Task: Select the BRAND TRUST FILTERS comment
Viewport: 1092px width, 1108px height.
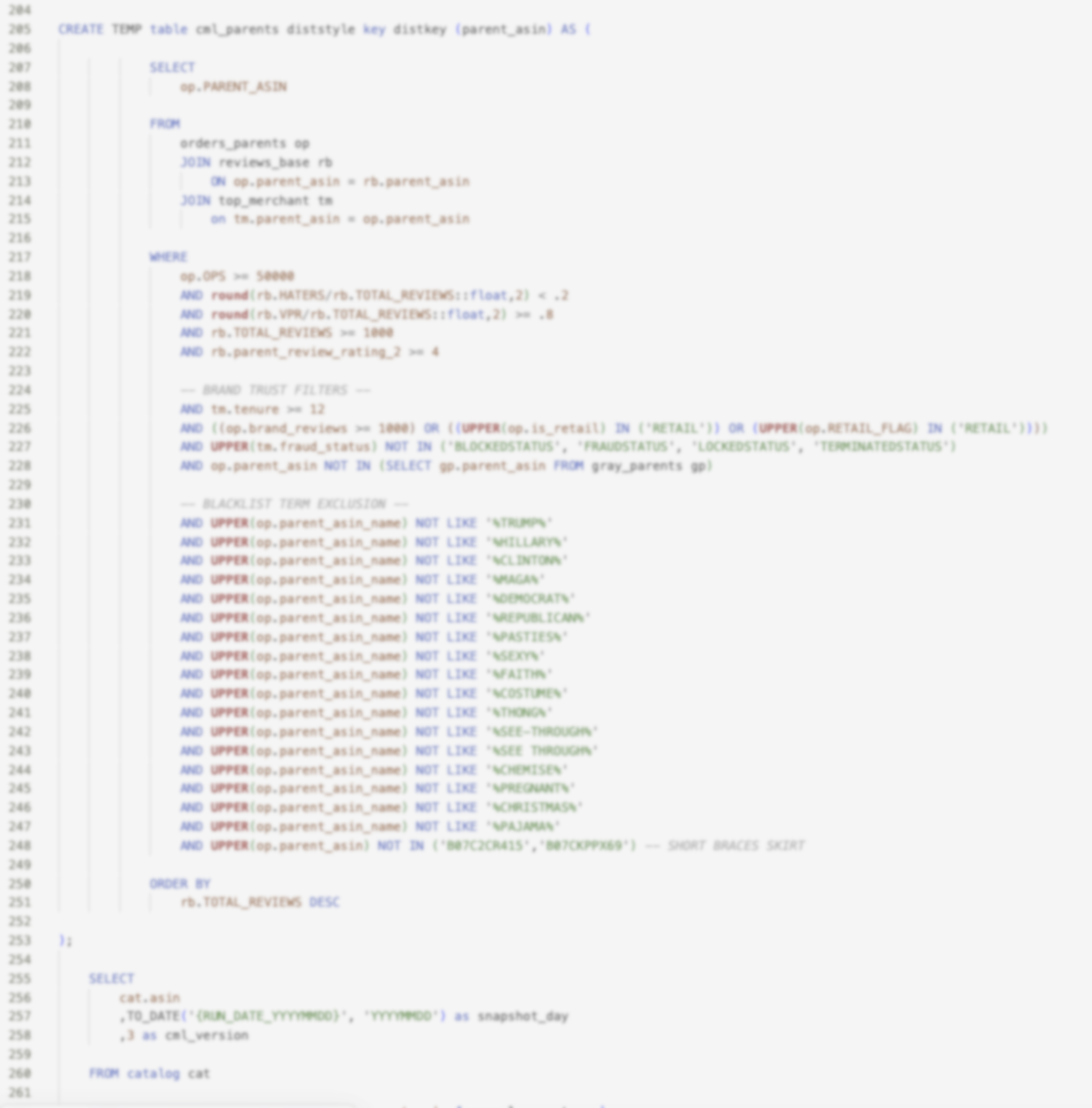Action: click(273, 390)
